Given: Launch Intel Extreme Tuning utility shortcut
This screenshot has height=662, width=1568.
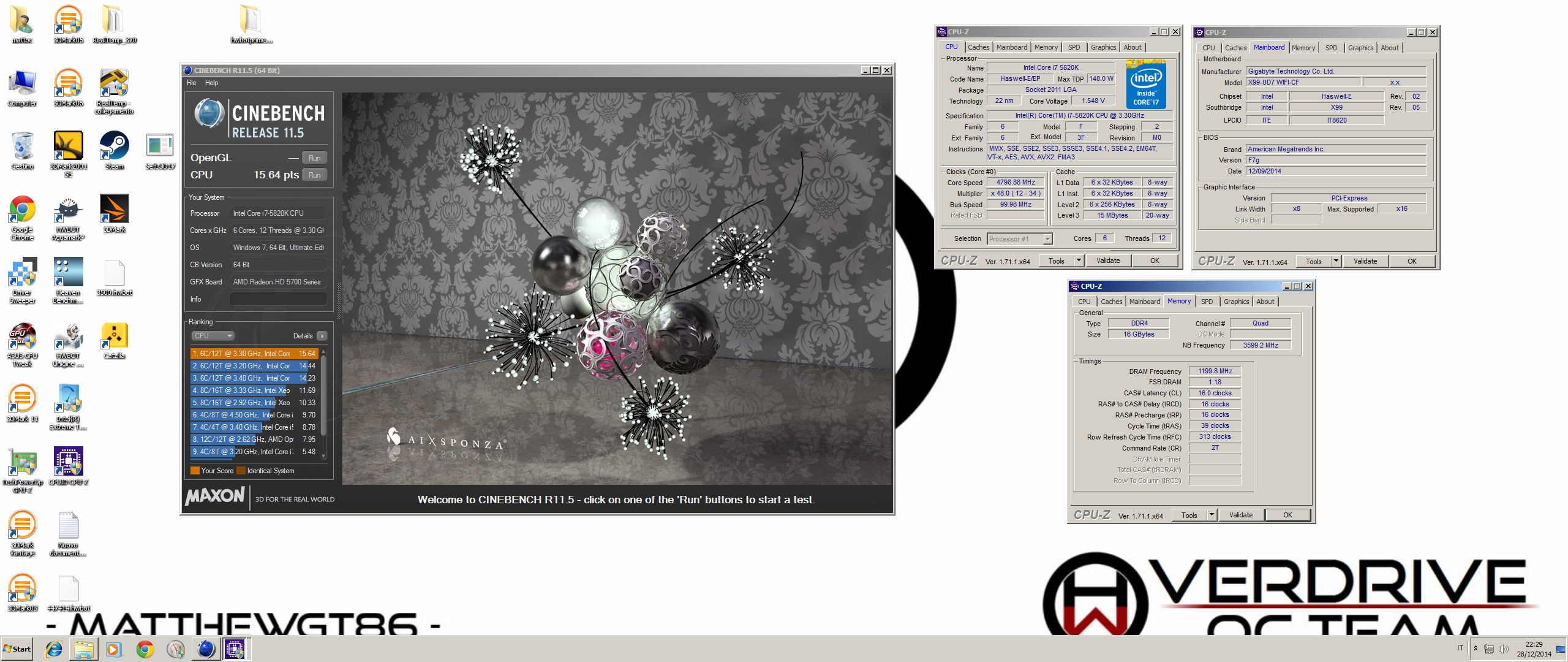Looking at the screenshot, I should point(68,407).
